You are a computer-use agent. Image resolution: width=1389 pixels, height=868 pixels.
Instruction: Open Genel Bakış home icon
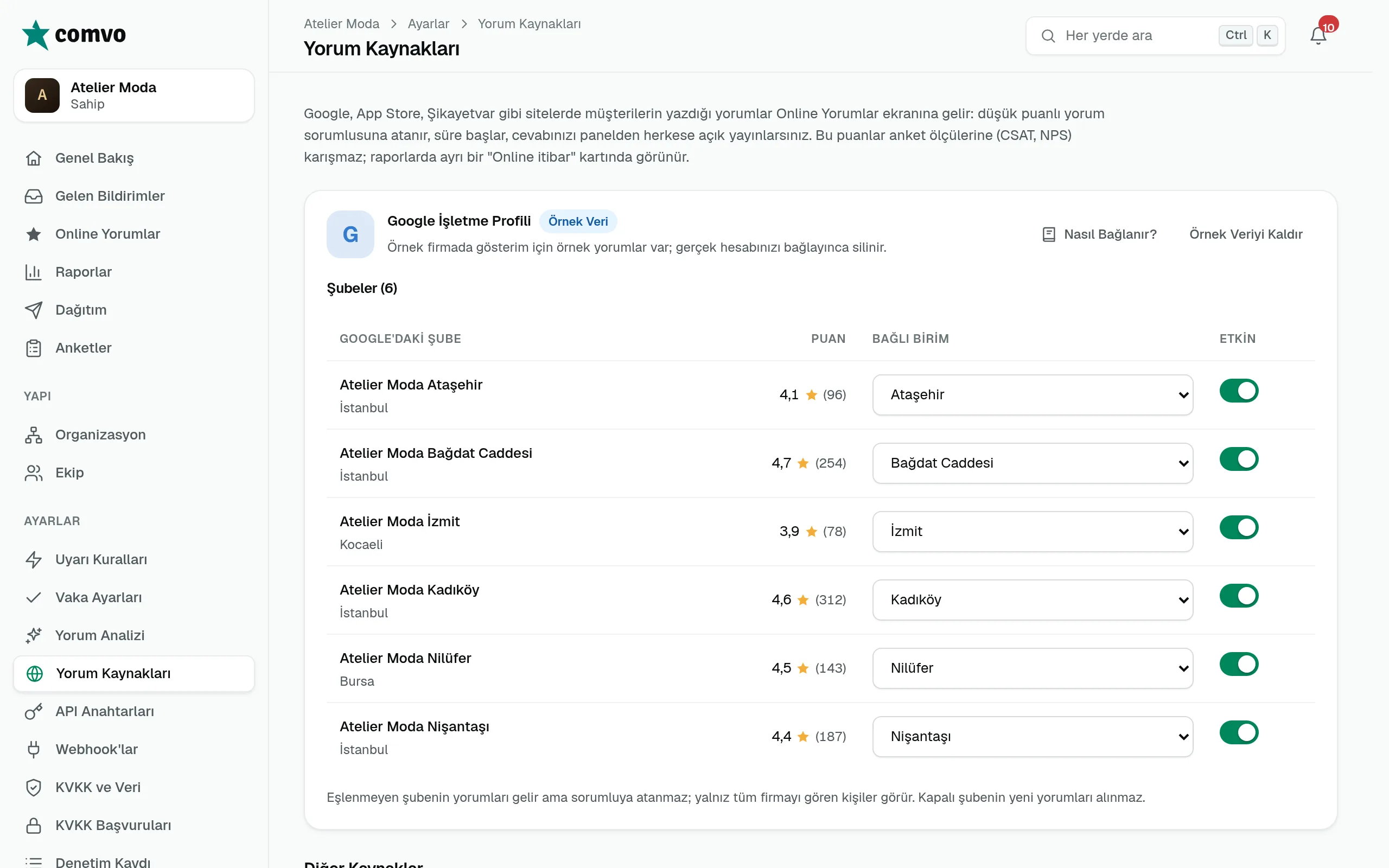point(34,158)
